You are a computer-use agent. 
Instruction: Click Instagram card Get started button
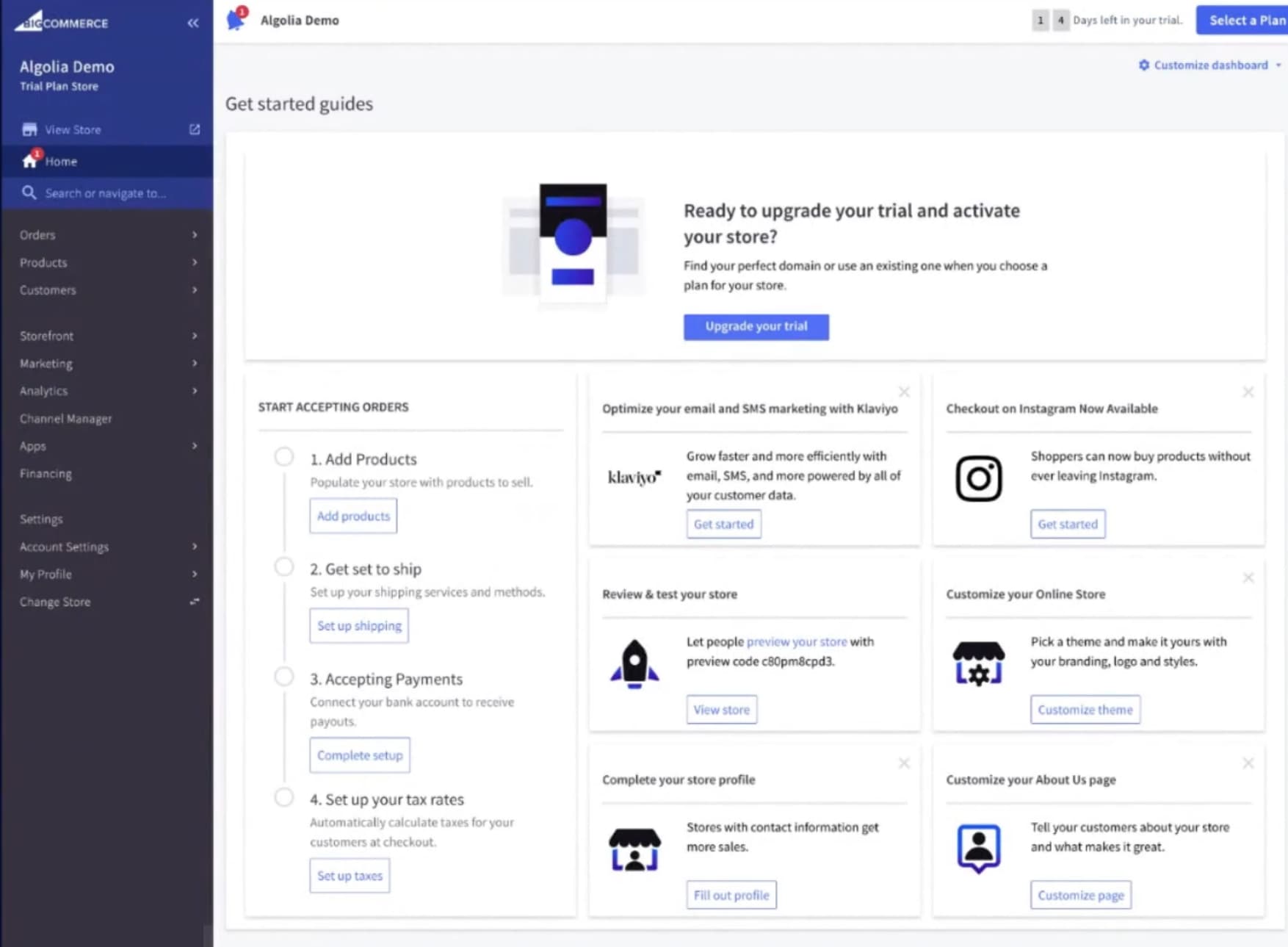point(1068,524)
